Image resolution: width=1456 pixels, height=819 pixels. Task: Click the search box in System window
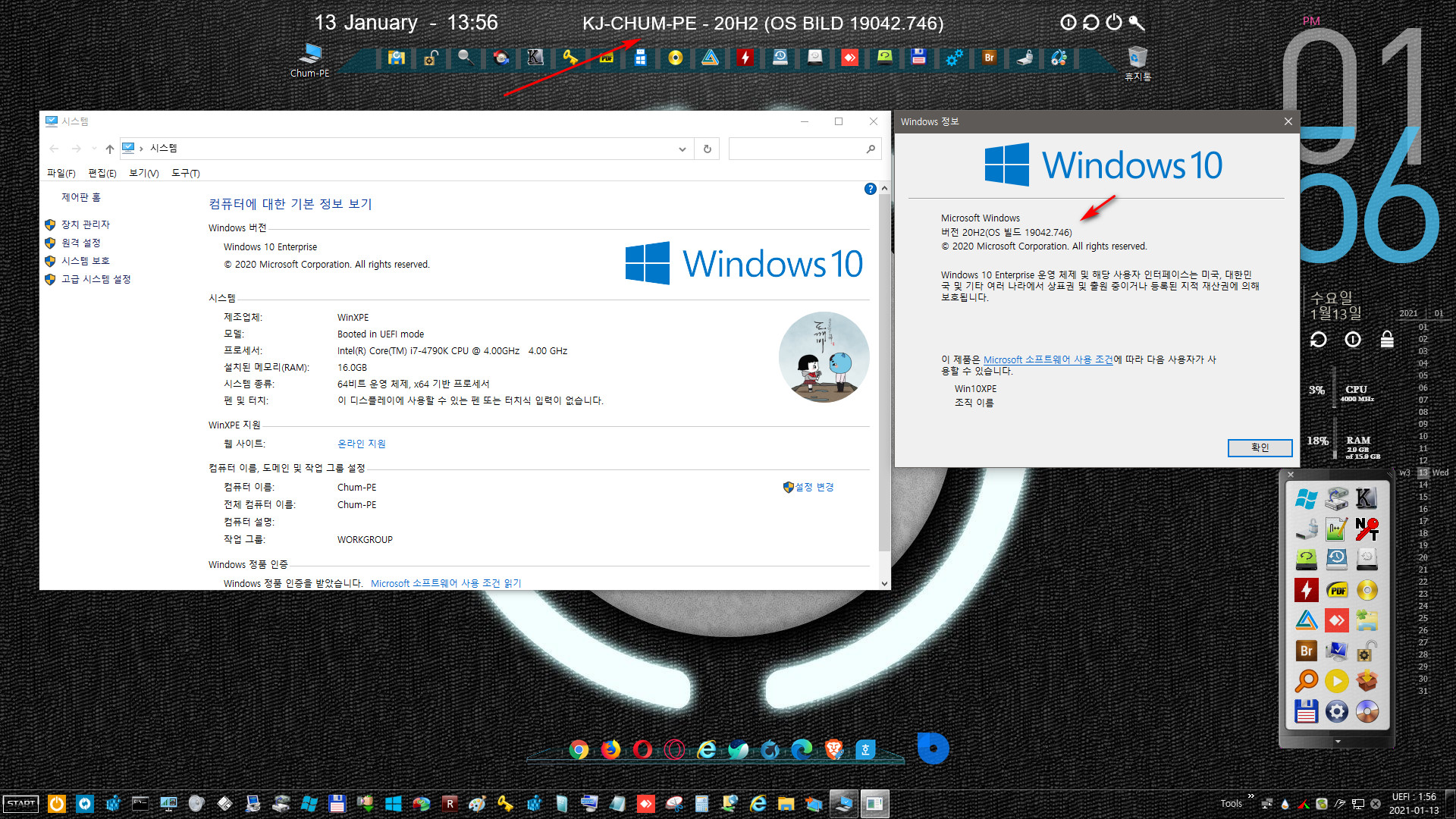(804, 149)
